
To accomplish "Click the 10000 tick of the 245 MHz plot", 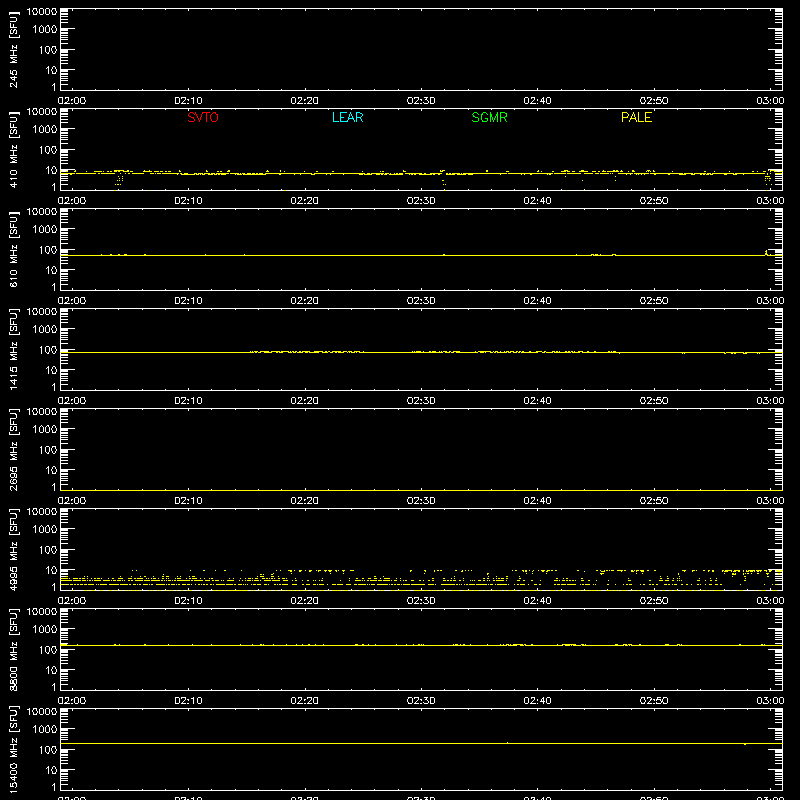I will pyautogui.click(x=42, y=12).
